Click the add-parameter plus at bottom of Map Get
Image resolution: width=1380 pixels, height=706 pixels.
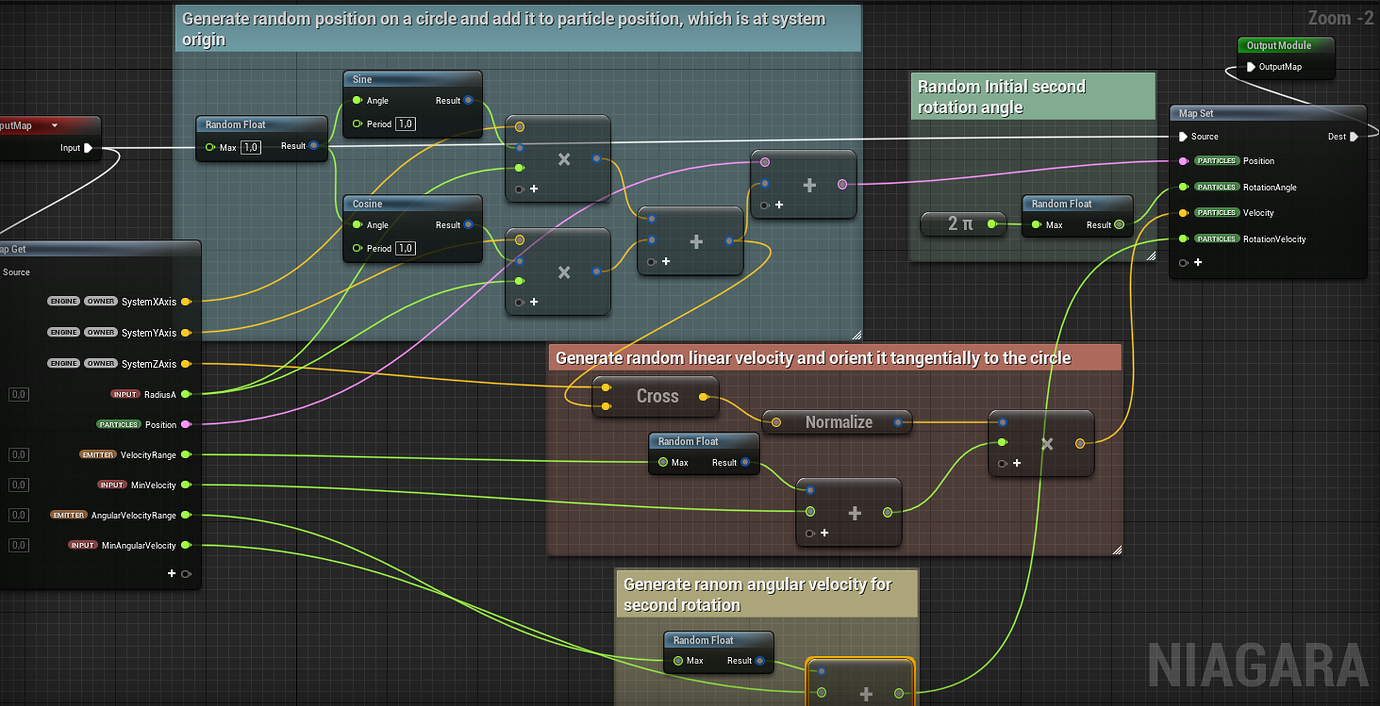[x=171, y=573]
